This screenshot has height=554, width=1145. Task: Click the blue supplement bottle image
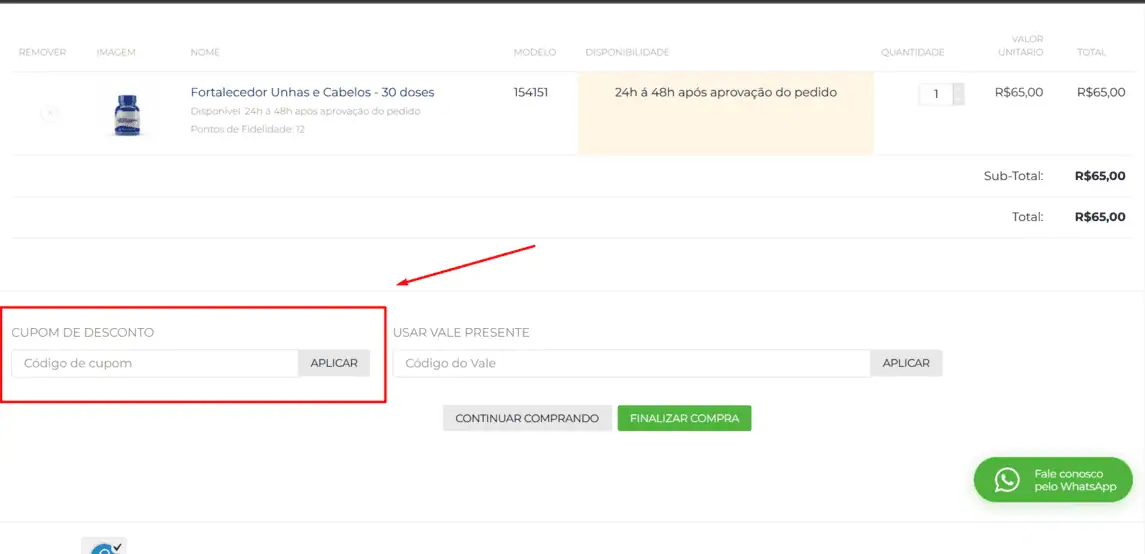[127, 114]
